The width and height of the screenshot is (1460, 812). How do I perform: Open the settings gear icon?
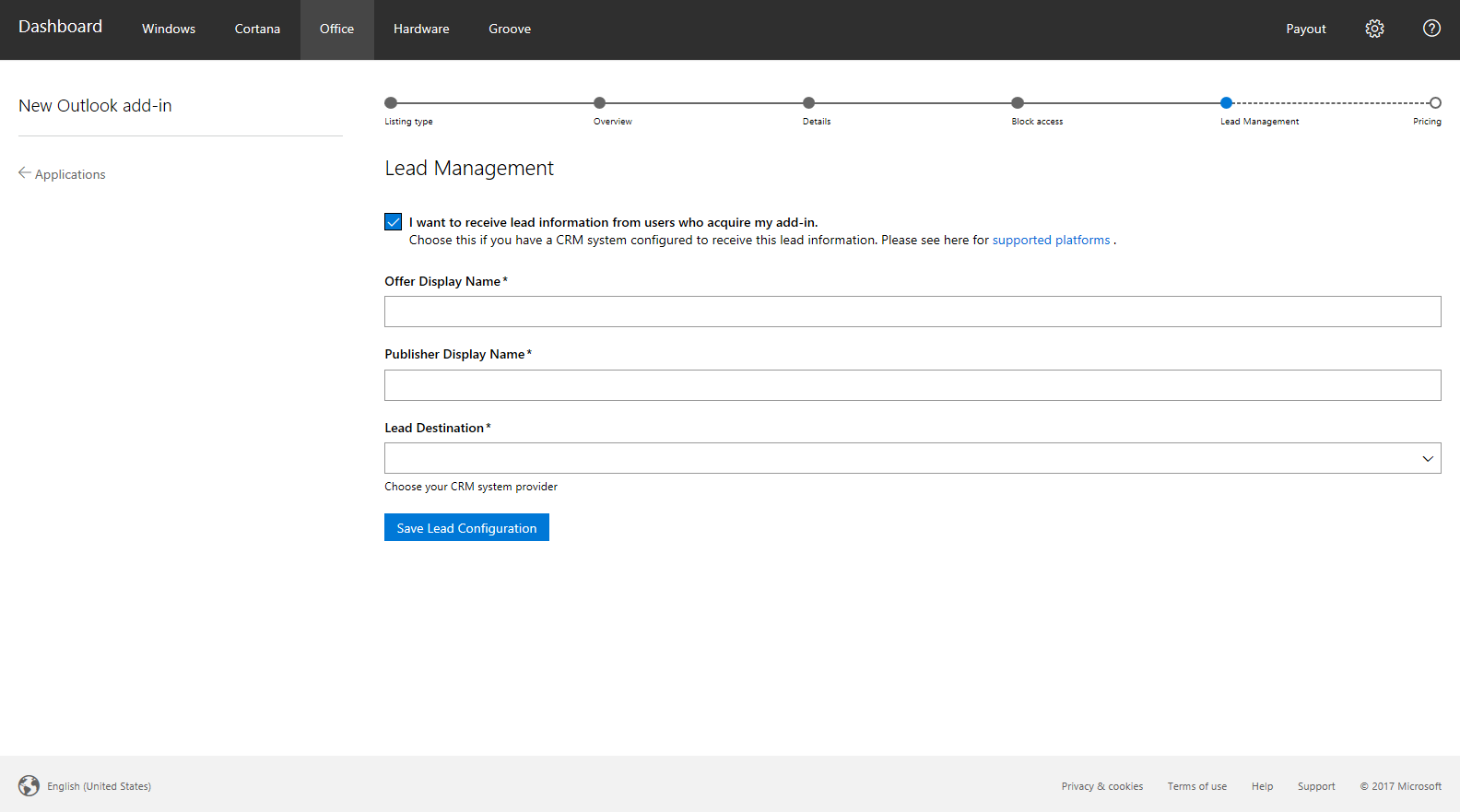point(1374,29)
